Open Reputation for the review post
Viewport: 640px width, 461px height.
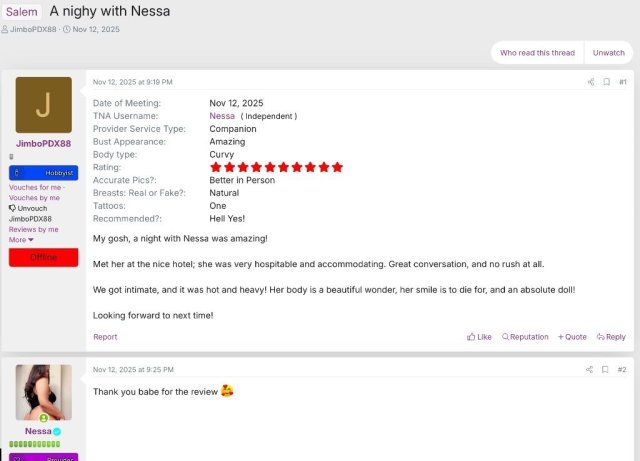click(525, 337)
